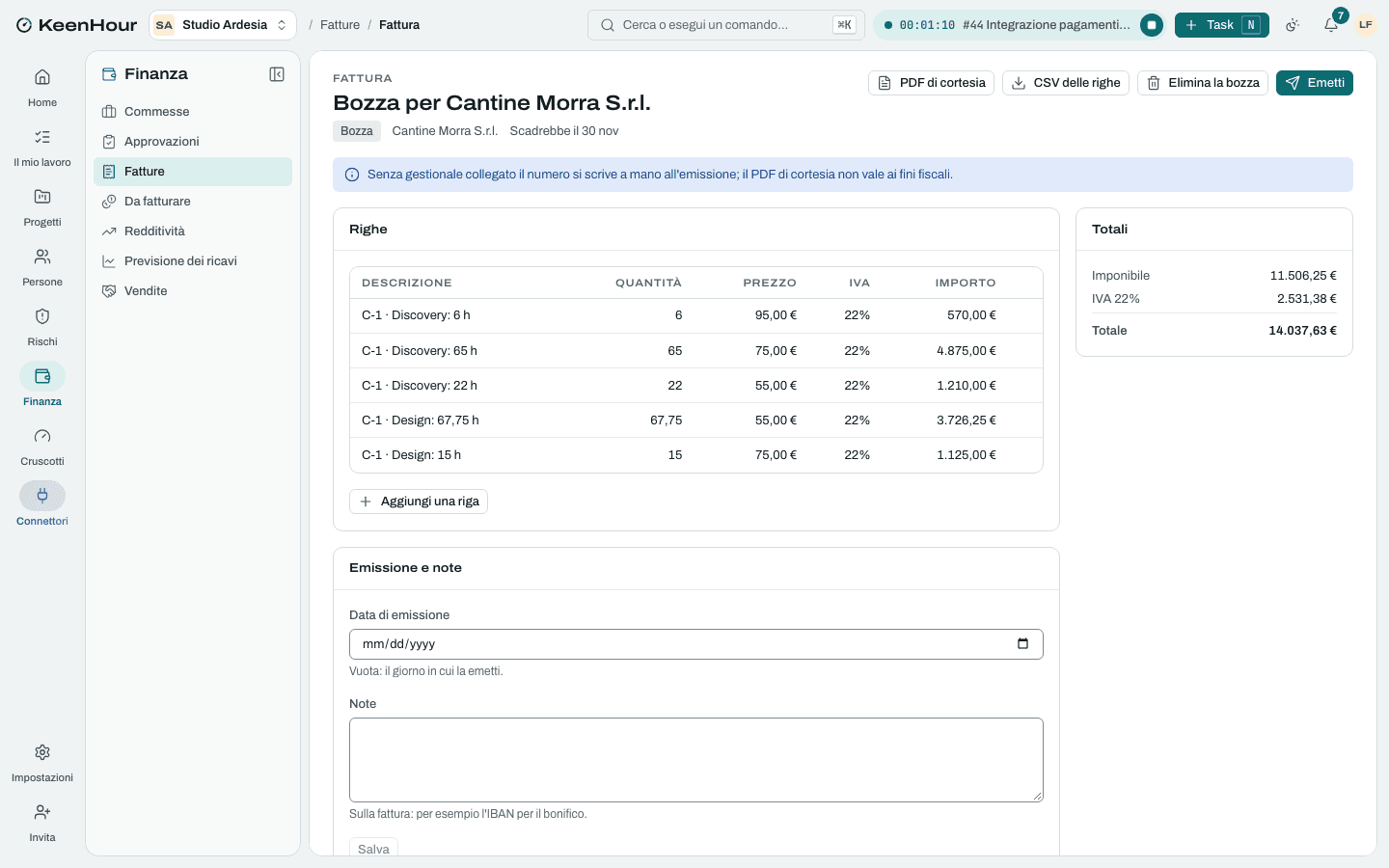1389x868 pixels.
Task: Click the Data di emissione field
Action: pos(696,644)
